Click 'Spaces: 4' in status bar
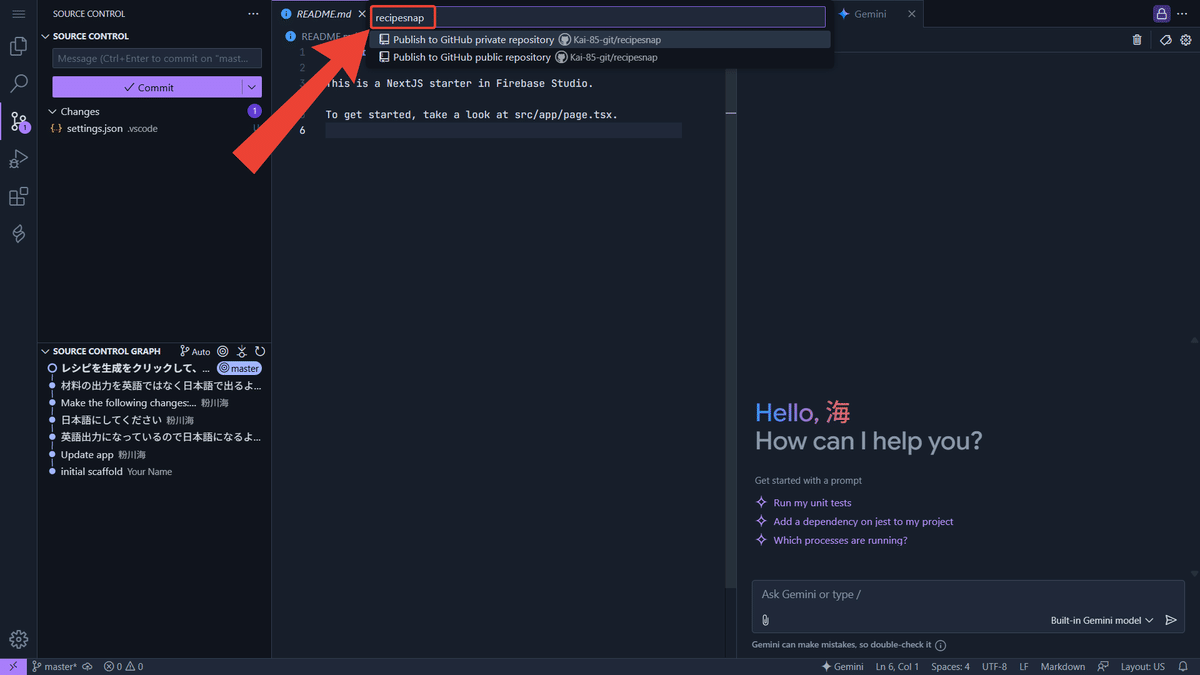The width and height of the screenshot is (1200, 675). pyautogui.click(x=950, y=666)
